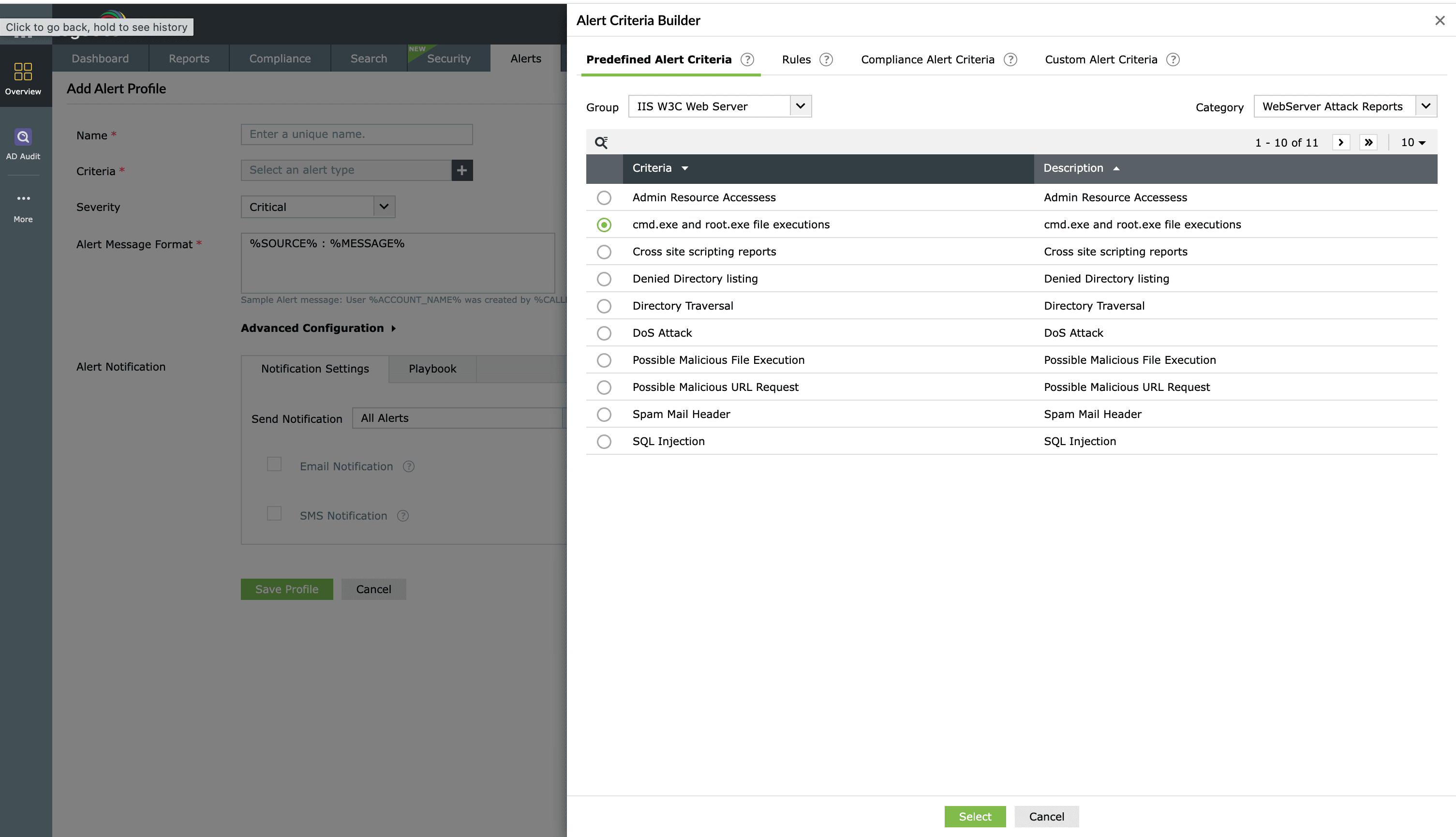Click Cancel in the criteria builder
Viewport: 1456px width, 837px height.
click(x=1046, y=816)
